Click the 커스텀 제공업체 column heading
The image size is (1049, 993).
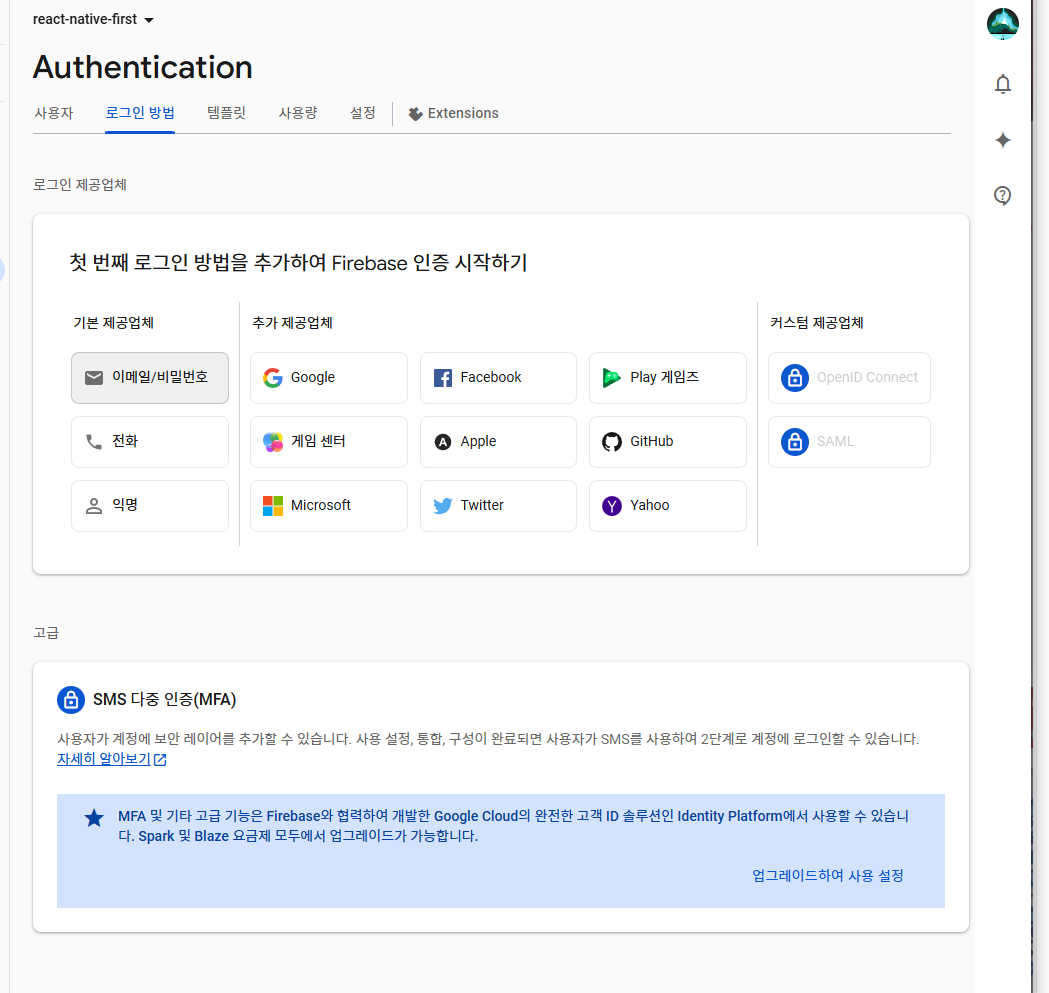pyautogui.click(x=817, y=323)
